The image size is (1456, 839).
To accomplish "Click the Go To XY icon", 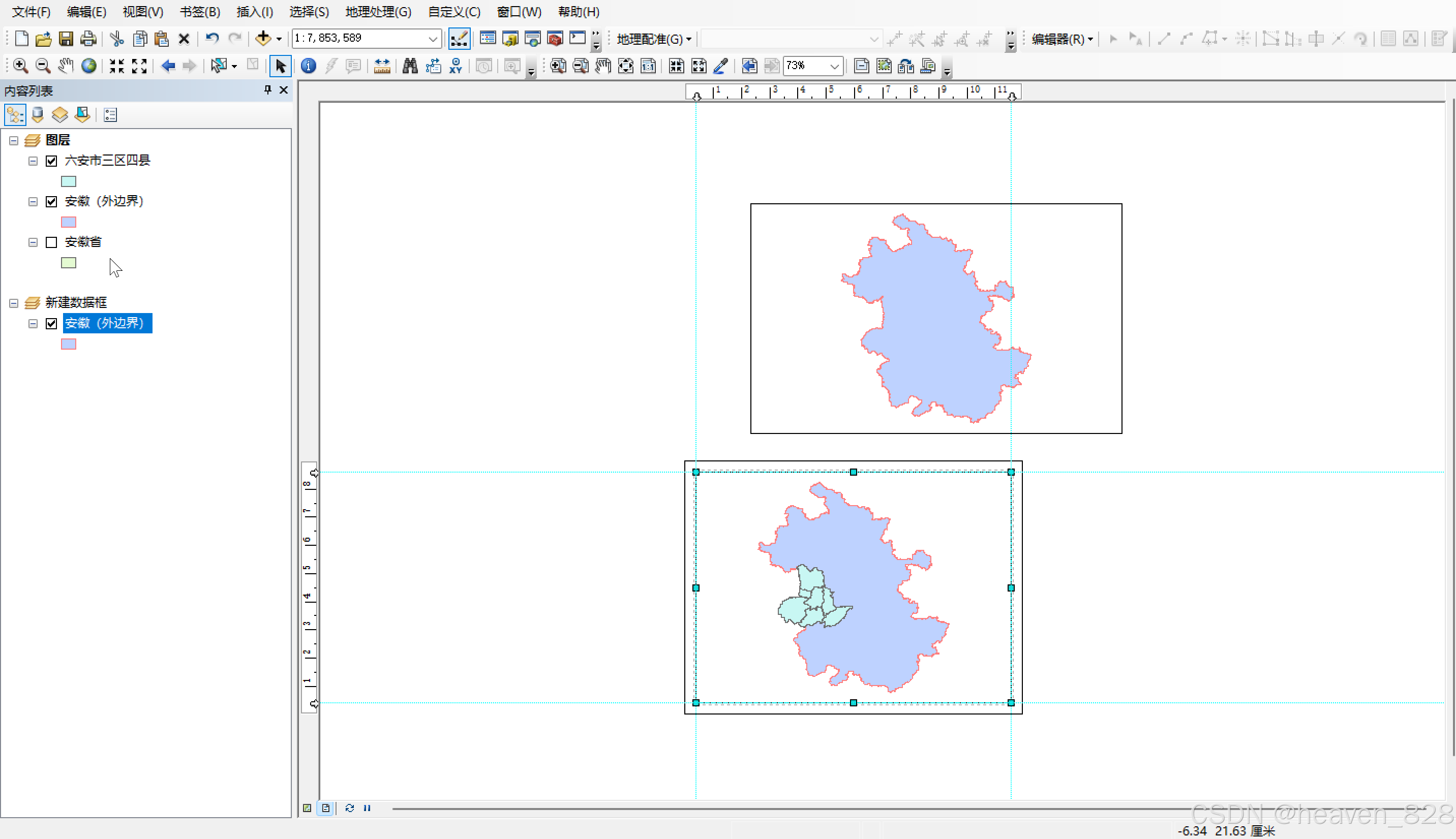I will coord(456,66).
